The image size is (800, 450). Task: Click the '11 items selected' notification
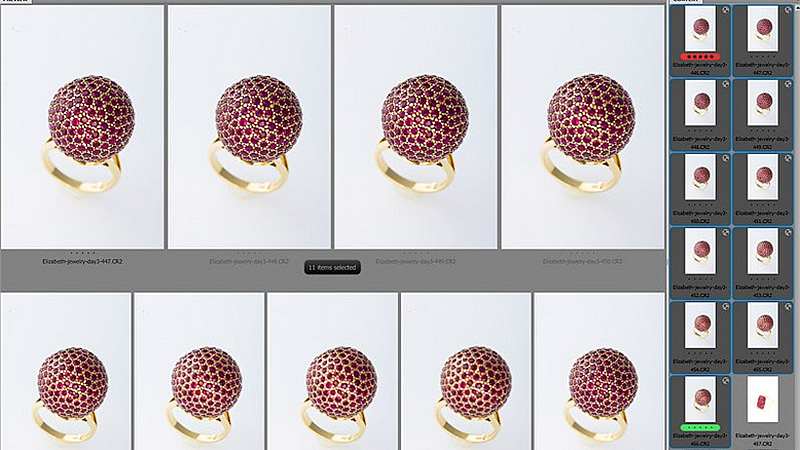click(333, 267)
